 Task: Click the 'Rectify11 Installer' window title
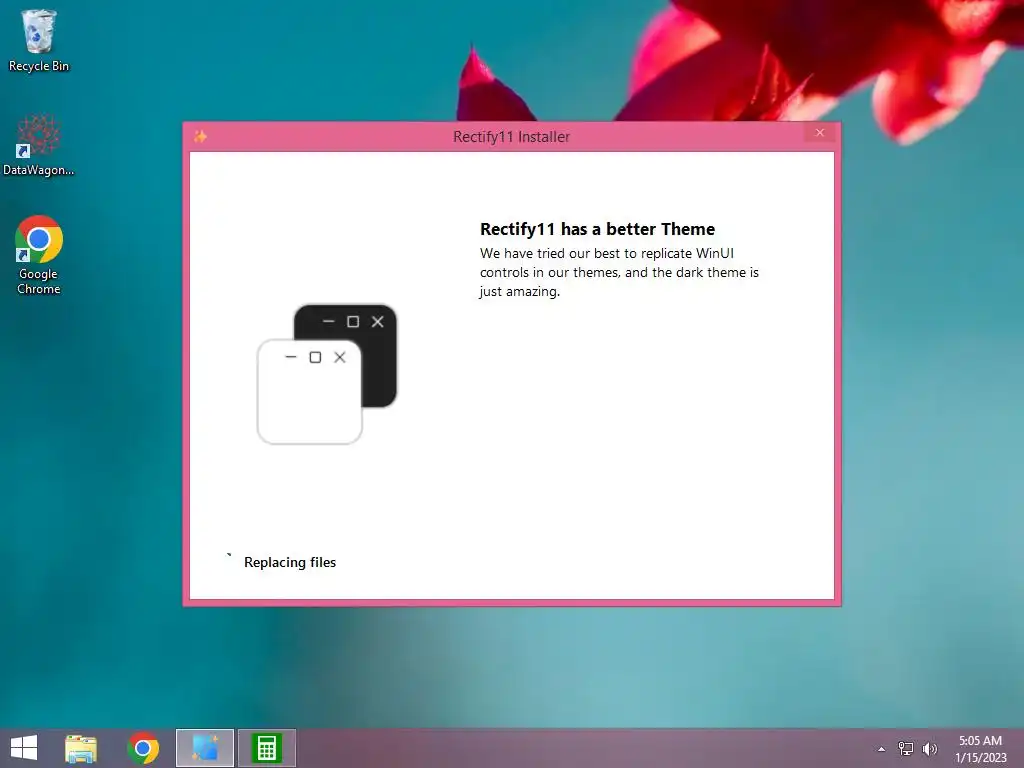click(x=511, y=136)
